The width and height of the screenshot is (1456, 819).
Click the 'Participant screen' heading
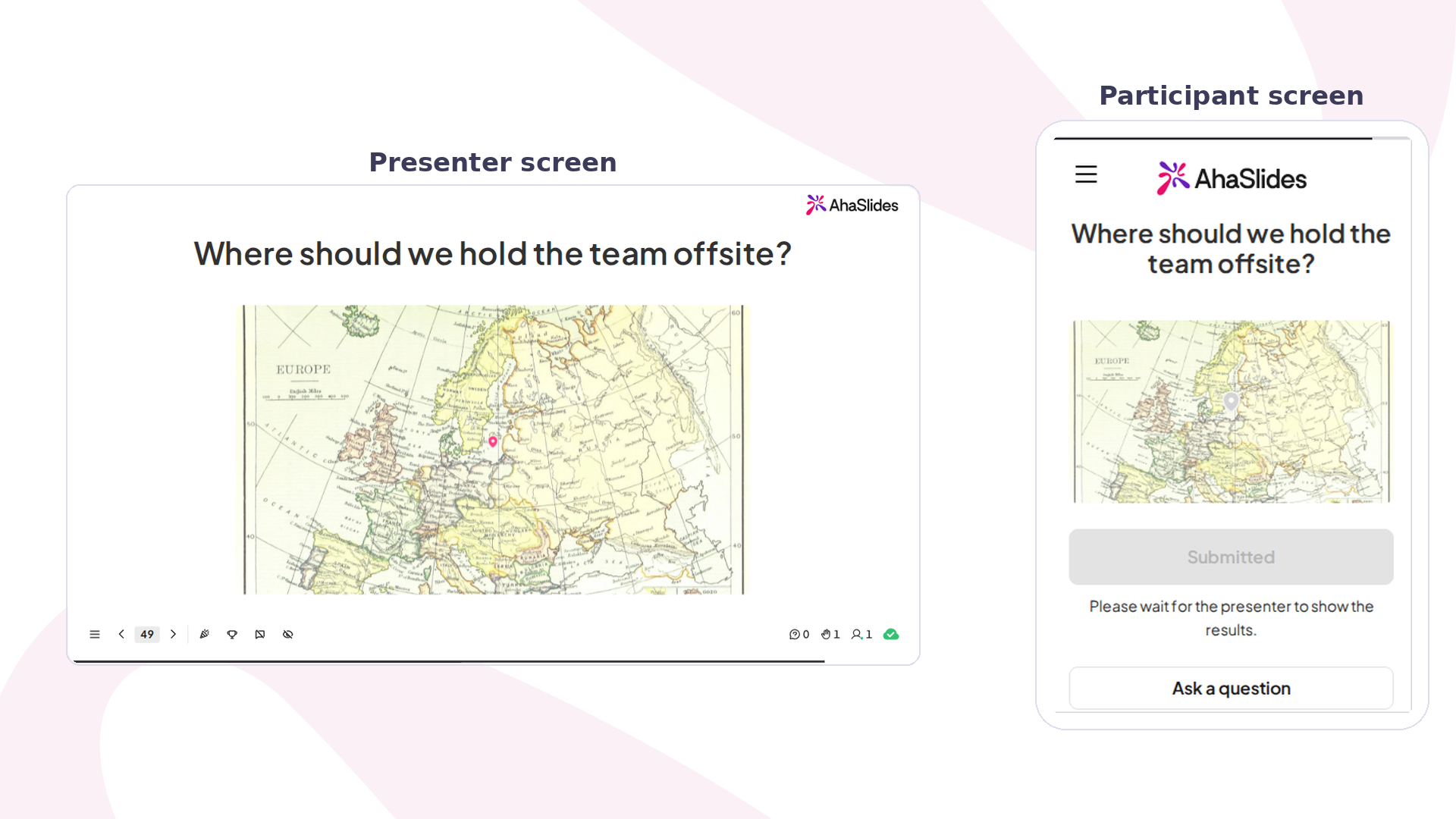pos(1232,96)
